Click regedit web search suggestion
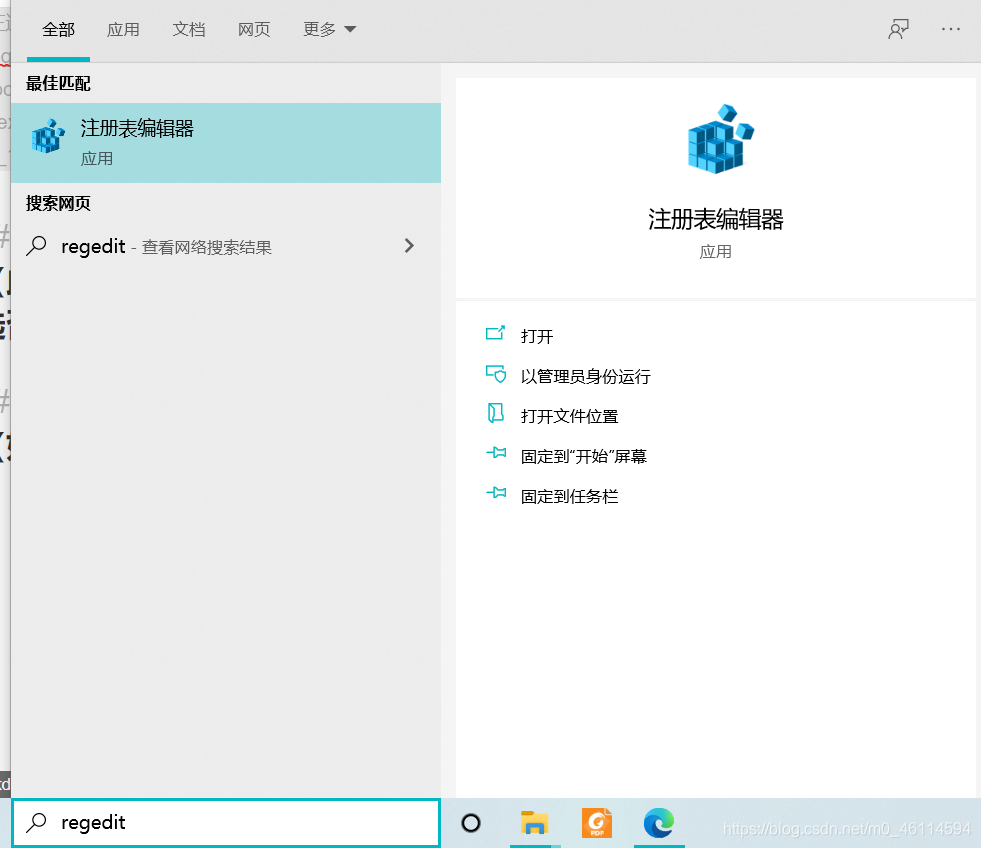Screen dimensions: 981x848 click(x=226, y=247)
